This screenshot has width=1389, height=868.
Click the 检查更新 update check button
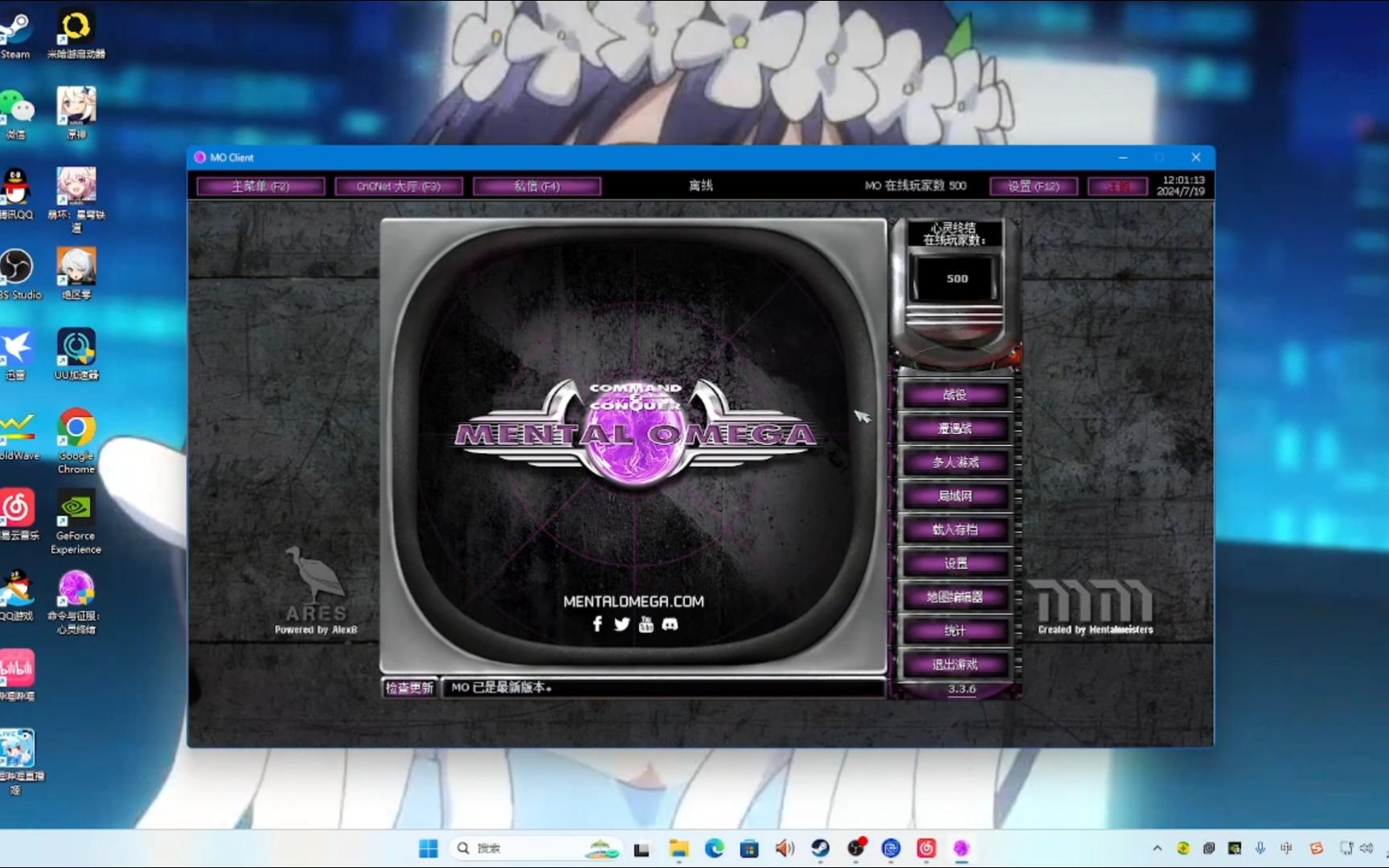coord(409,687)
